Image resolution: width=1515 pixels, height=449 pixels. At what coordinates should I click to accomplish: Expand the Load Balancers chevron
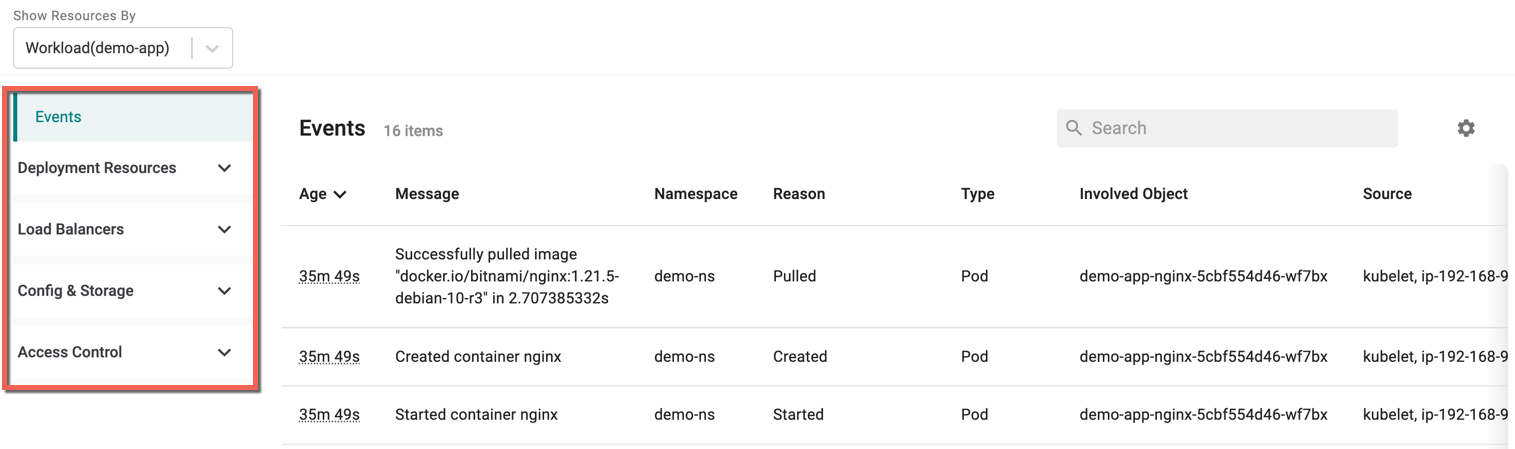click(x=224, y=229)
